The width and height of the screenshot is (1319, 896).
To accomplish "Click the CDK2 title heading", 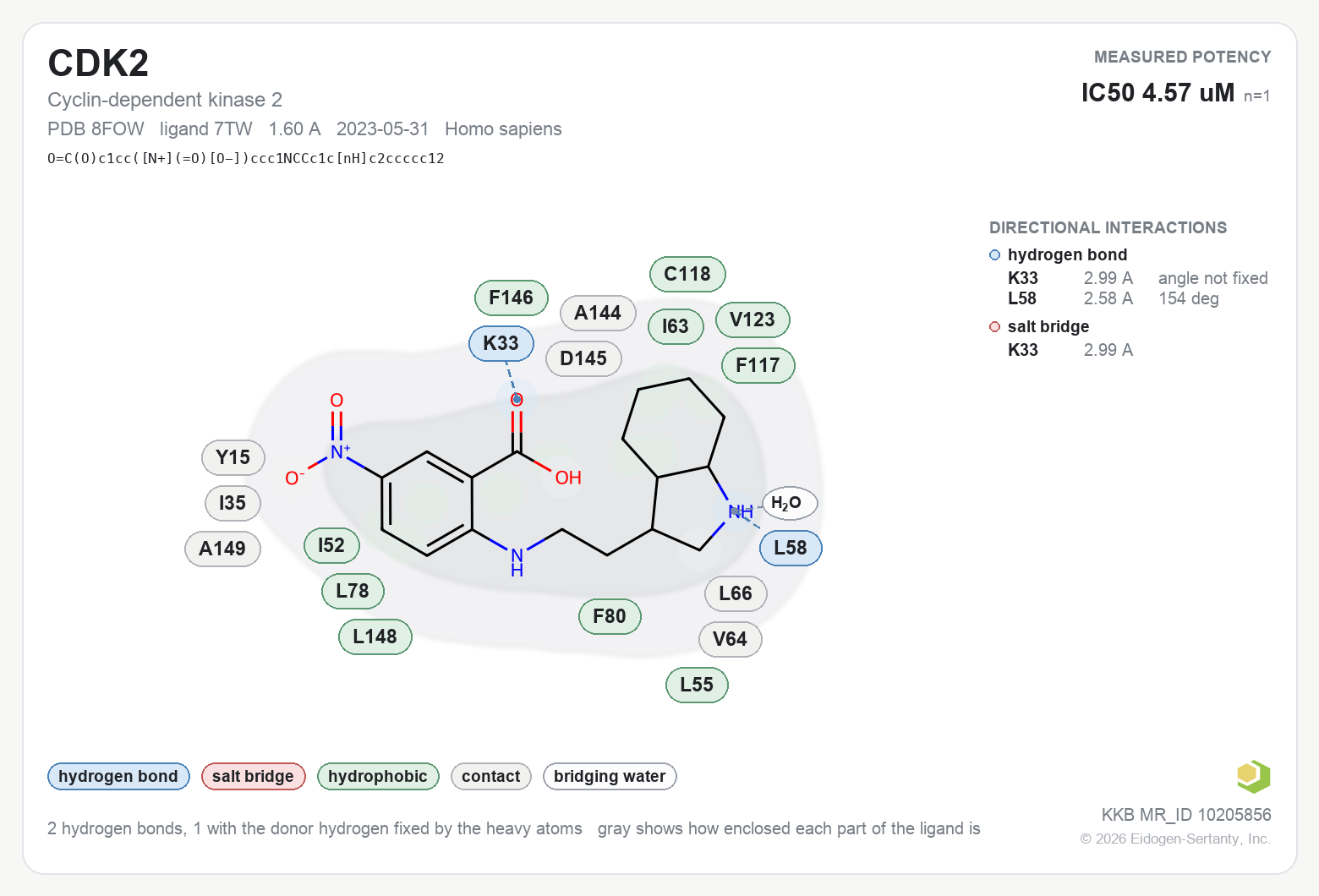I will point(98,63).
